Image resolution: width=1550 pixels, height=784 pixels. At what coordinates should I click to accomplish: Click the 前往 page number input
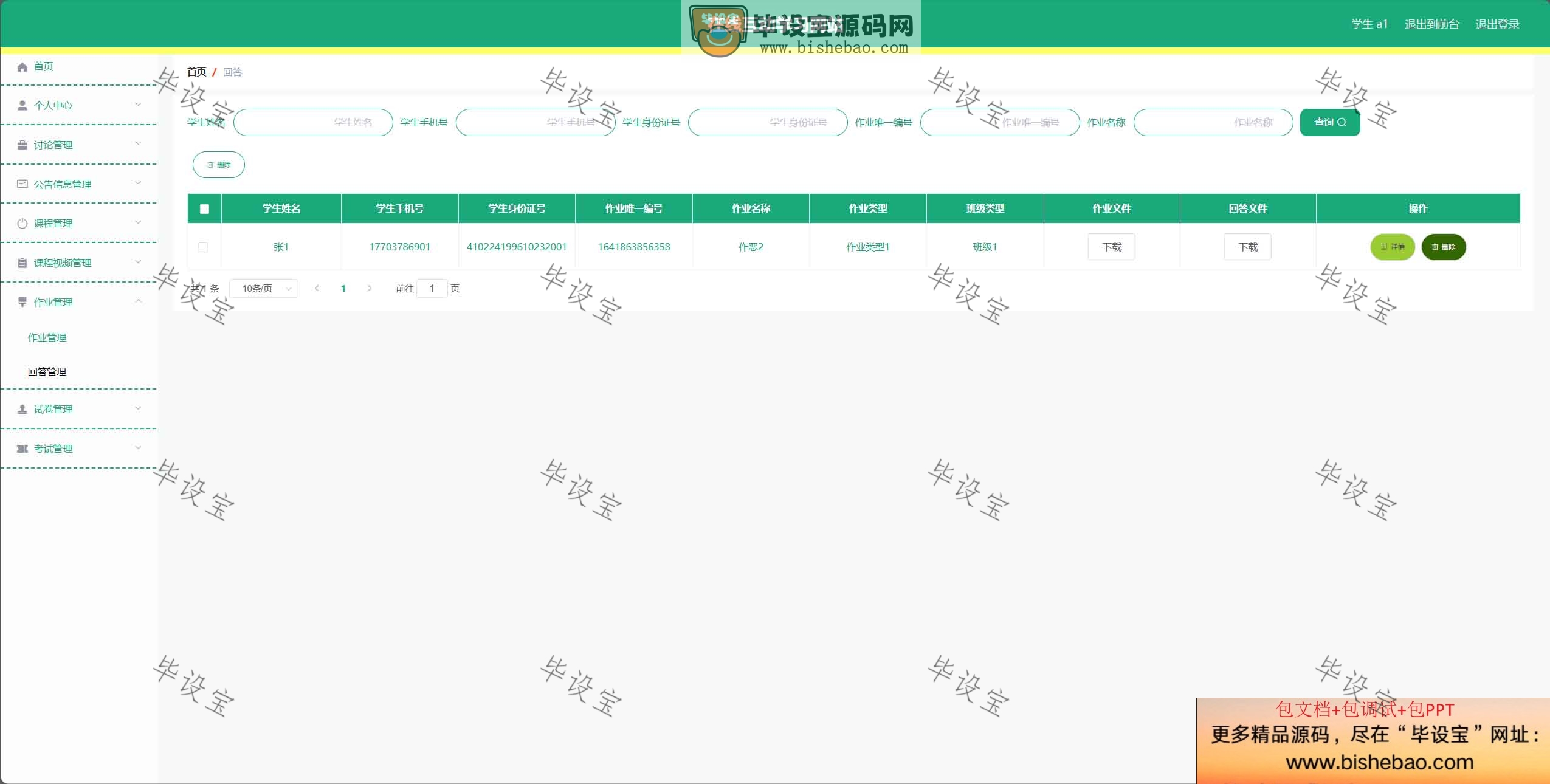[432, 289]
